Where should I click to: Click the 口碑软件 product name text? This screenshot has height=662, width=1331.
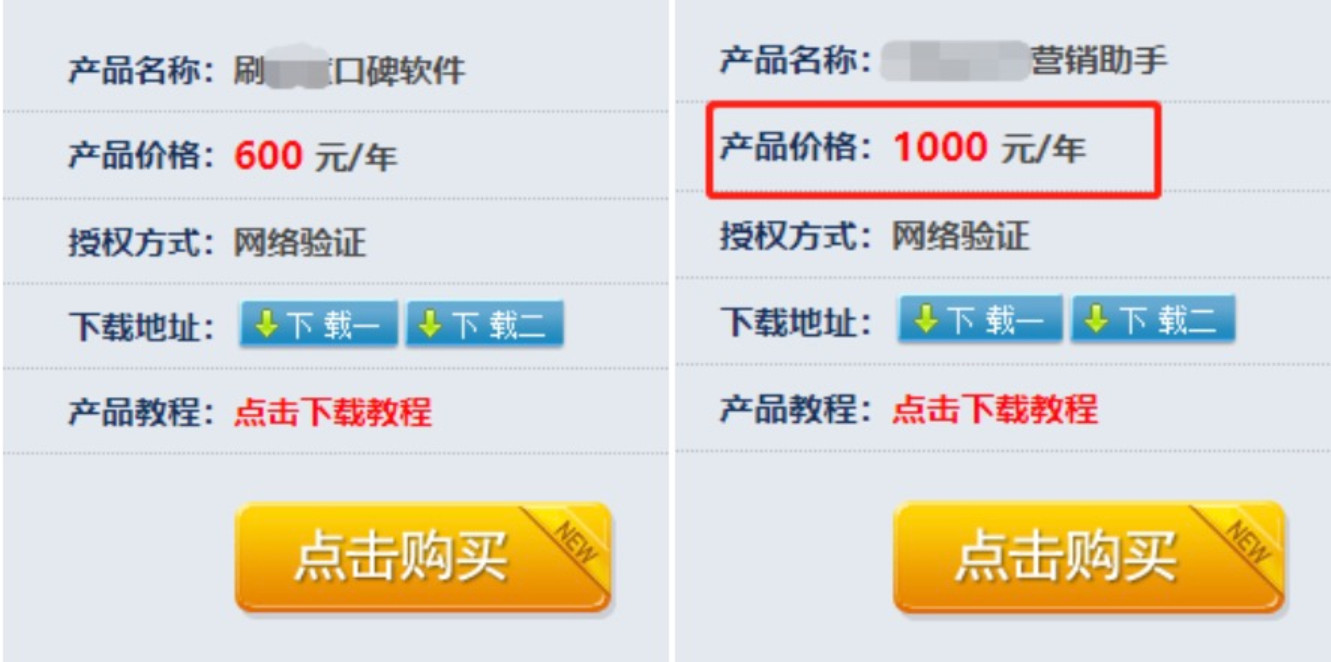349,70
